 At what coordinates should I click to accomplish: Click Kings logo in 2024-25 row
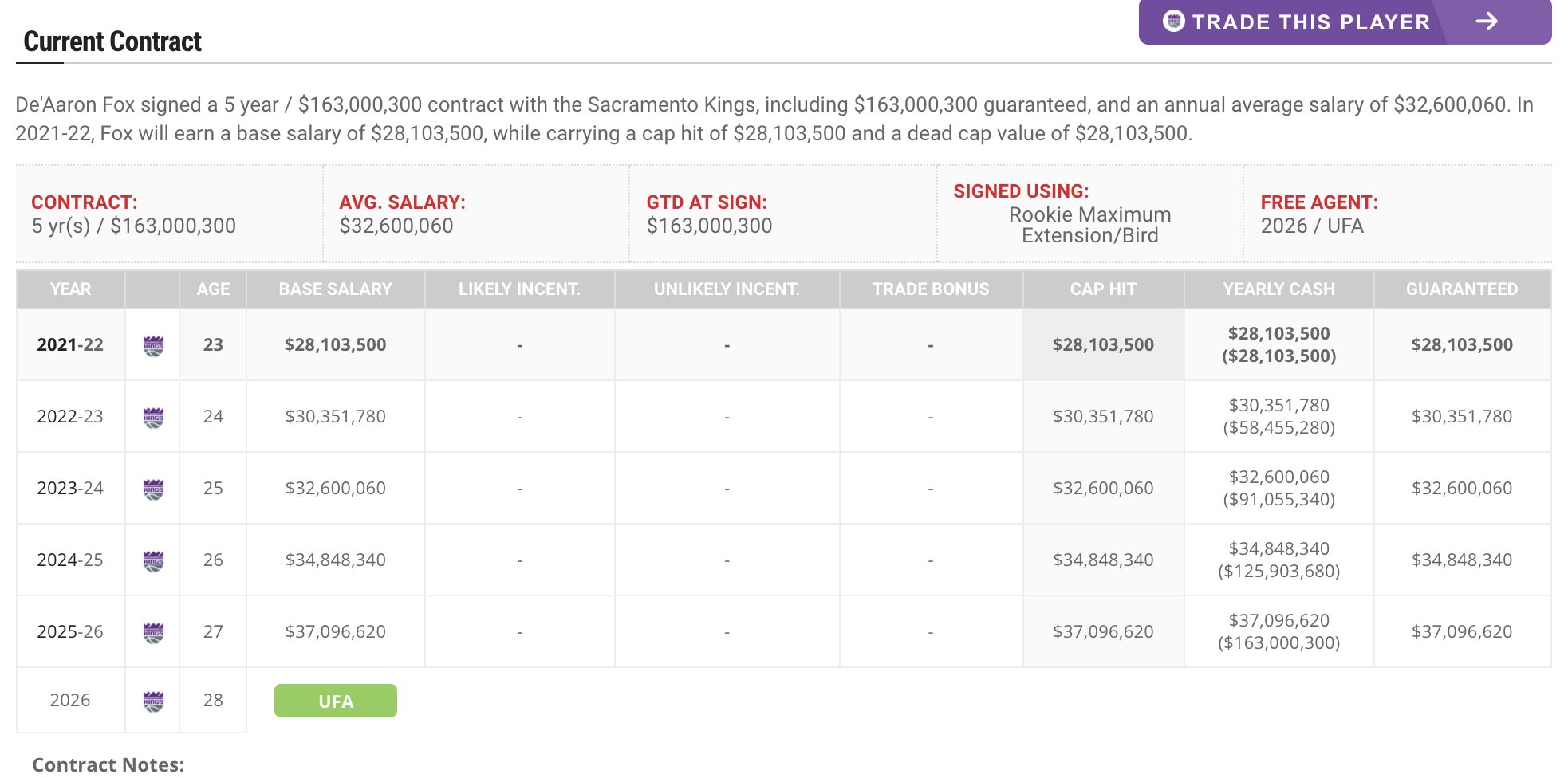tap(153, 560)
